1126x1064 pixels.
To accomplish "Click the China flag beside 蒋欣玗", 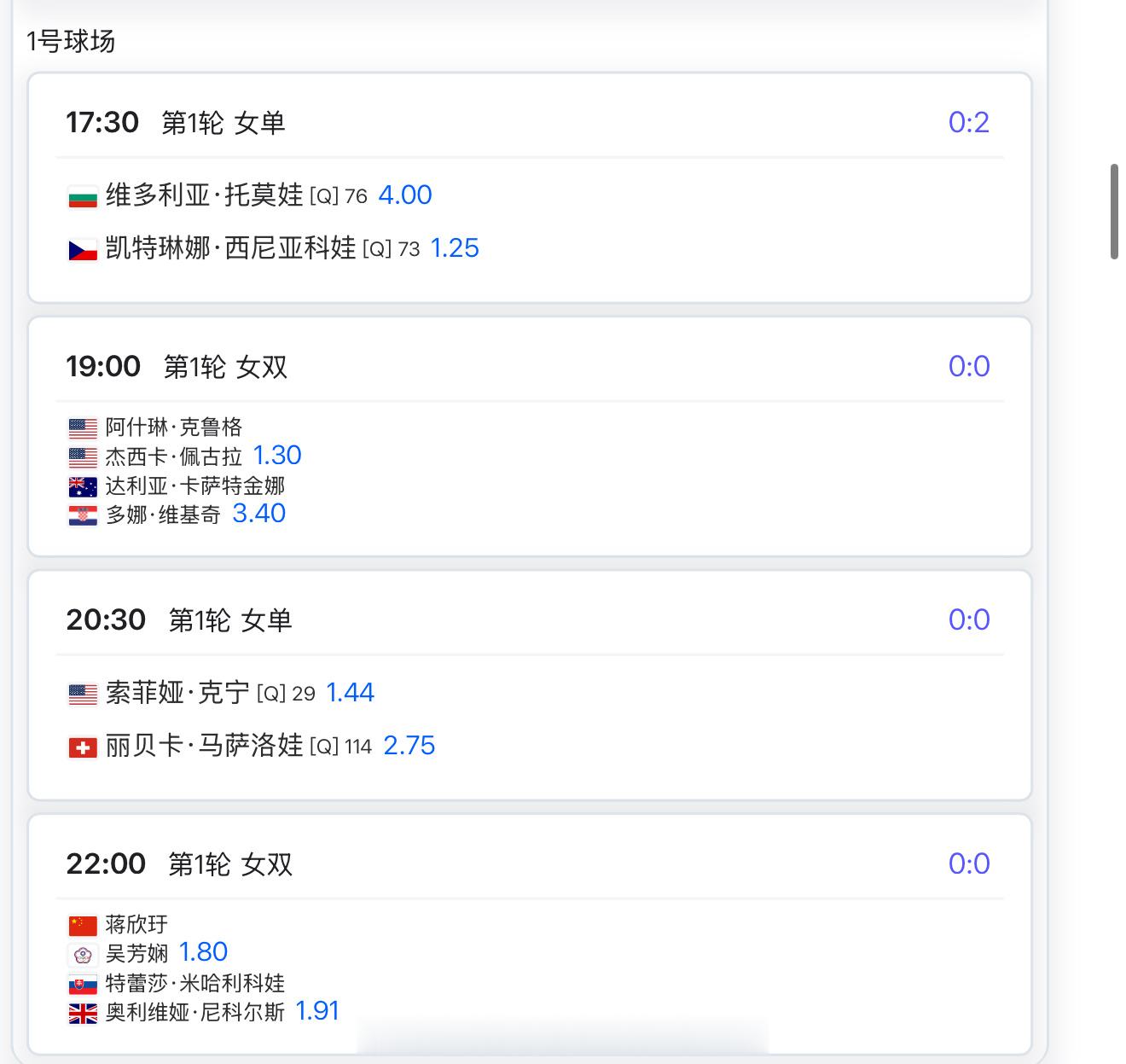I will click(83, 926).
